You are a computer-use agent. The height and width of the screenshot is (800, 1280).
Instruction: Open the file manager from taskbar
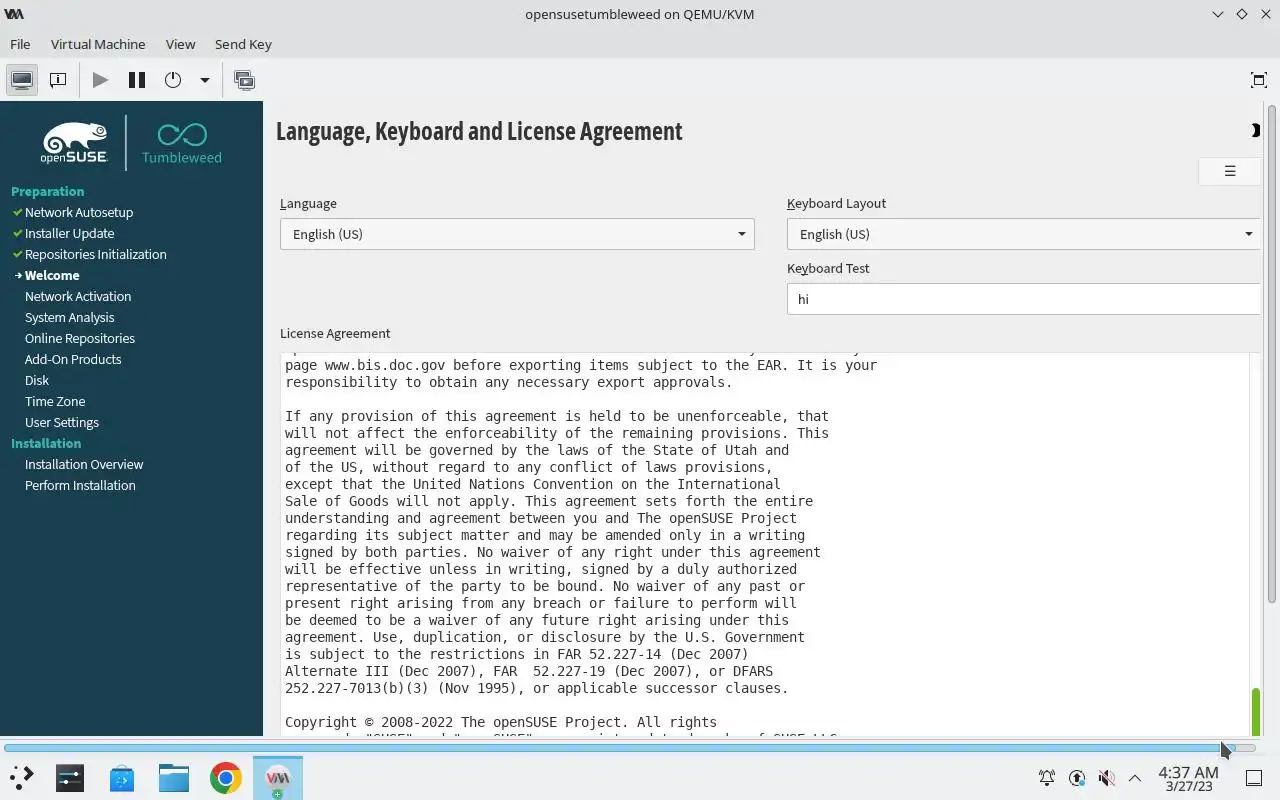point(174,777)
